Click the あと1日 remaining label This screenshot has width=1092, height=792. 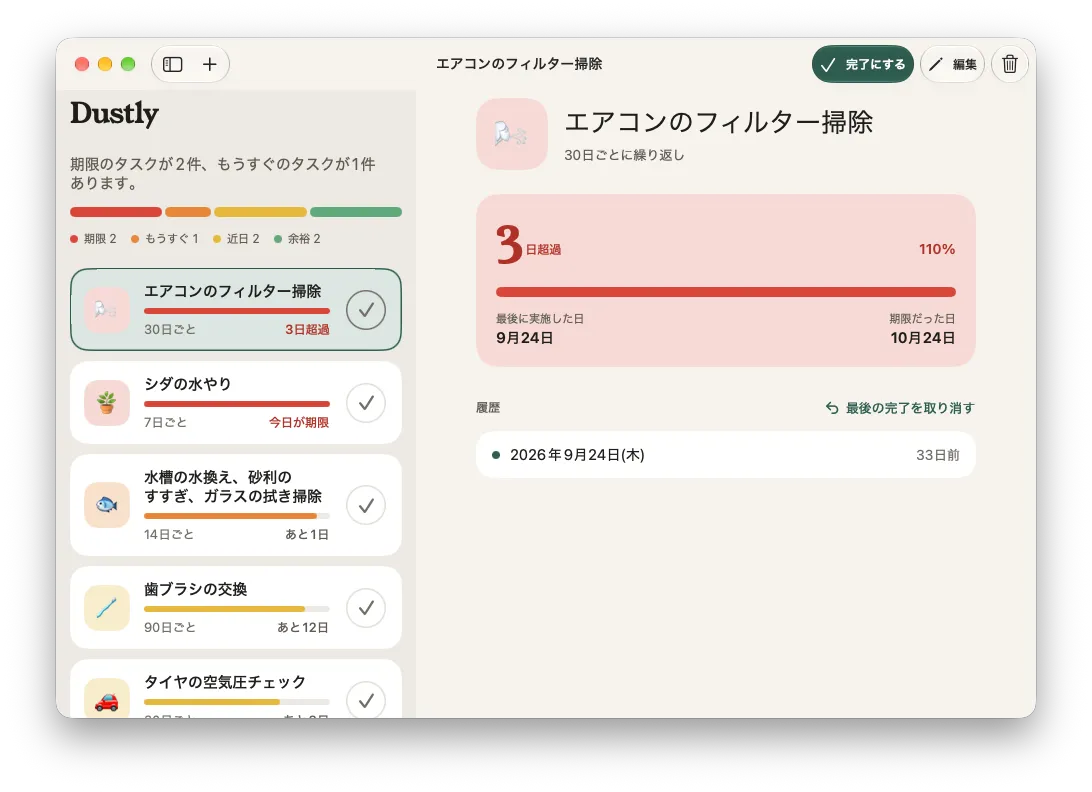(306, 534)
